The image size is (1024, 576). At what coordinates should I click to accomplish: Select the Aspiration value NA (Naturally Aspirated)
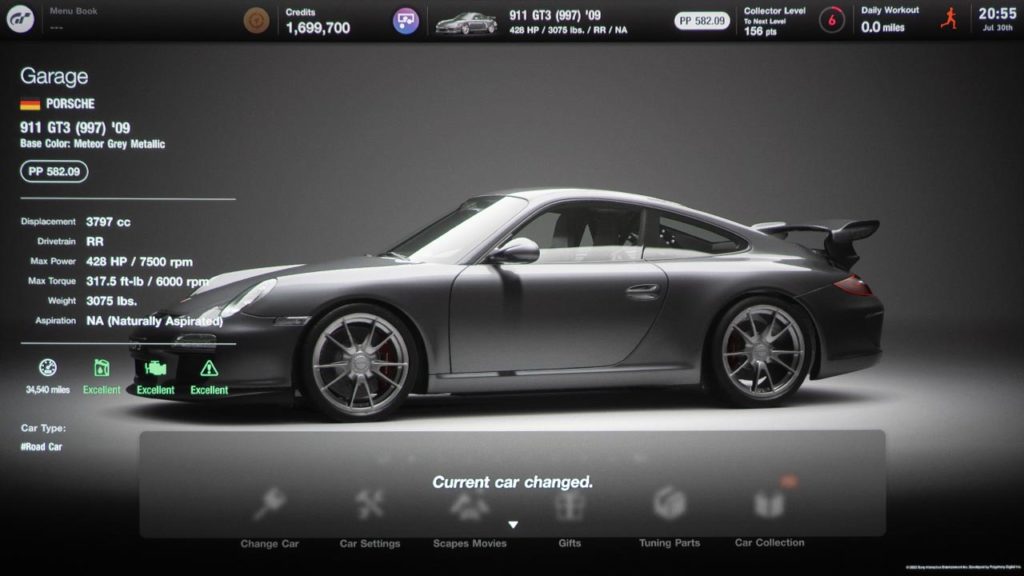154,321
